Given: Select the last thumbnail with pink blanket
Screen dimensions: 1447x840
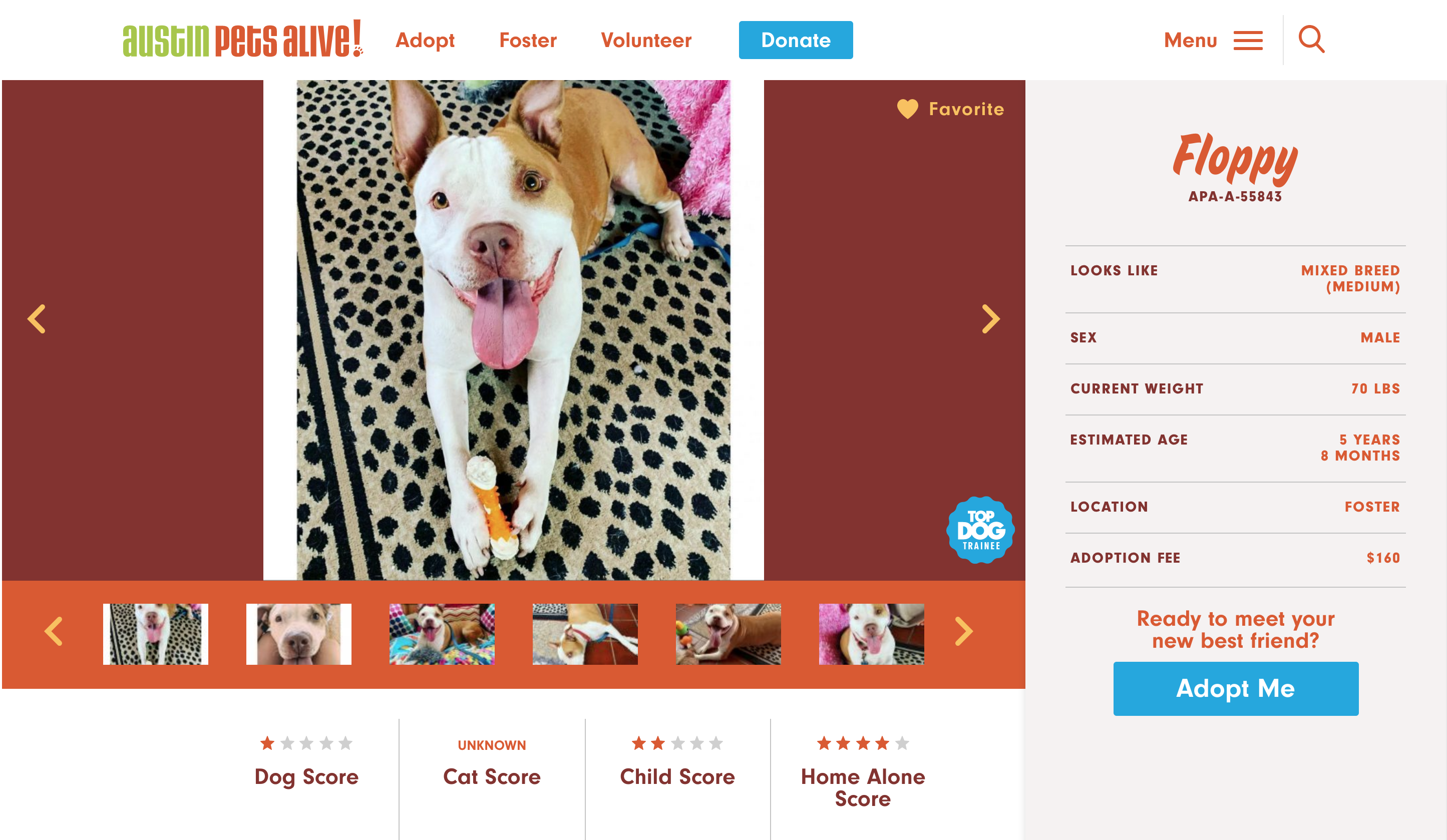Looking at the screenshot, I should (871, 634).
